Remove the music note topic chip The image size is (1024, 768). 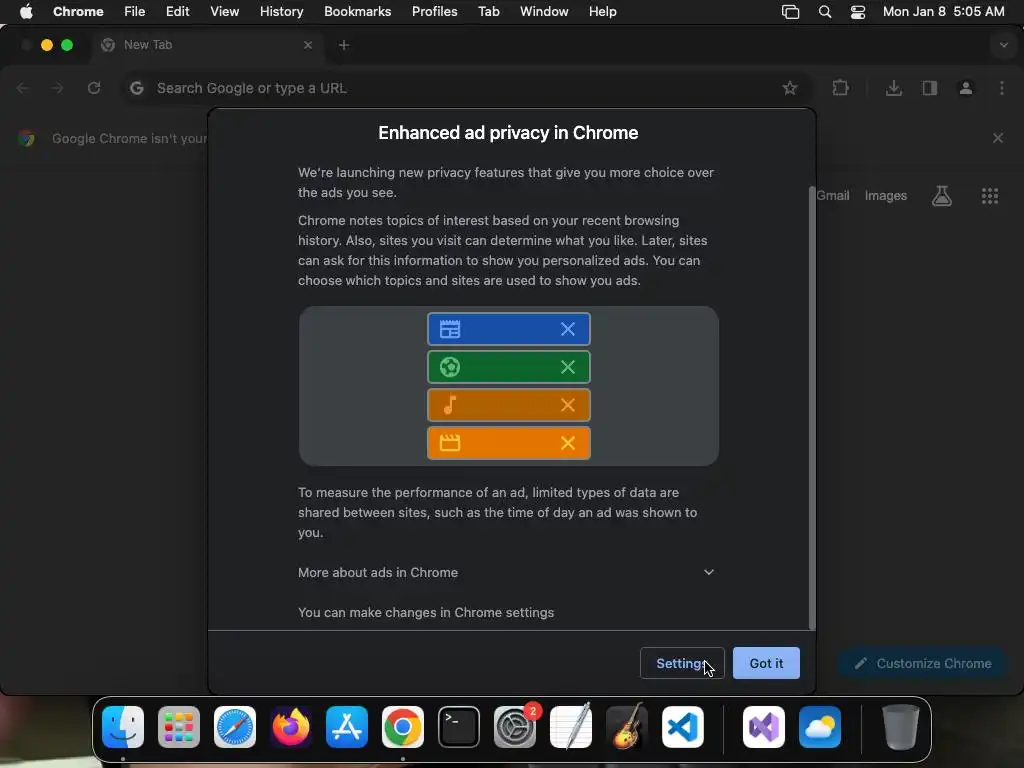click(x=568, y=405)
